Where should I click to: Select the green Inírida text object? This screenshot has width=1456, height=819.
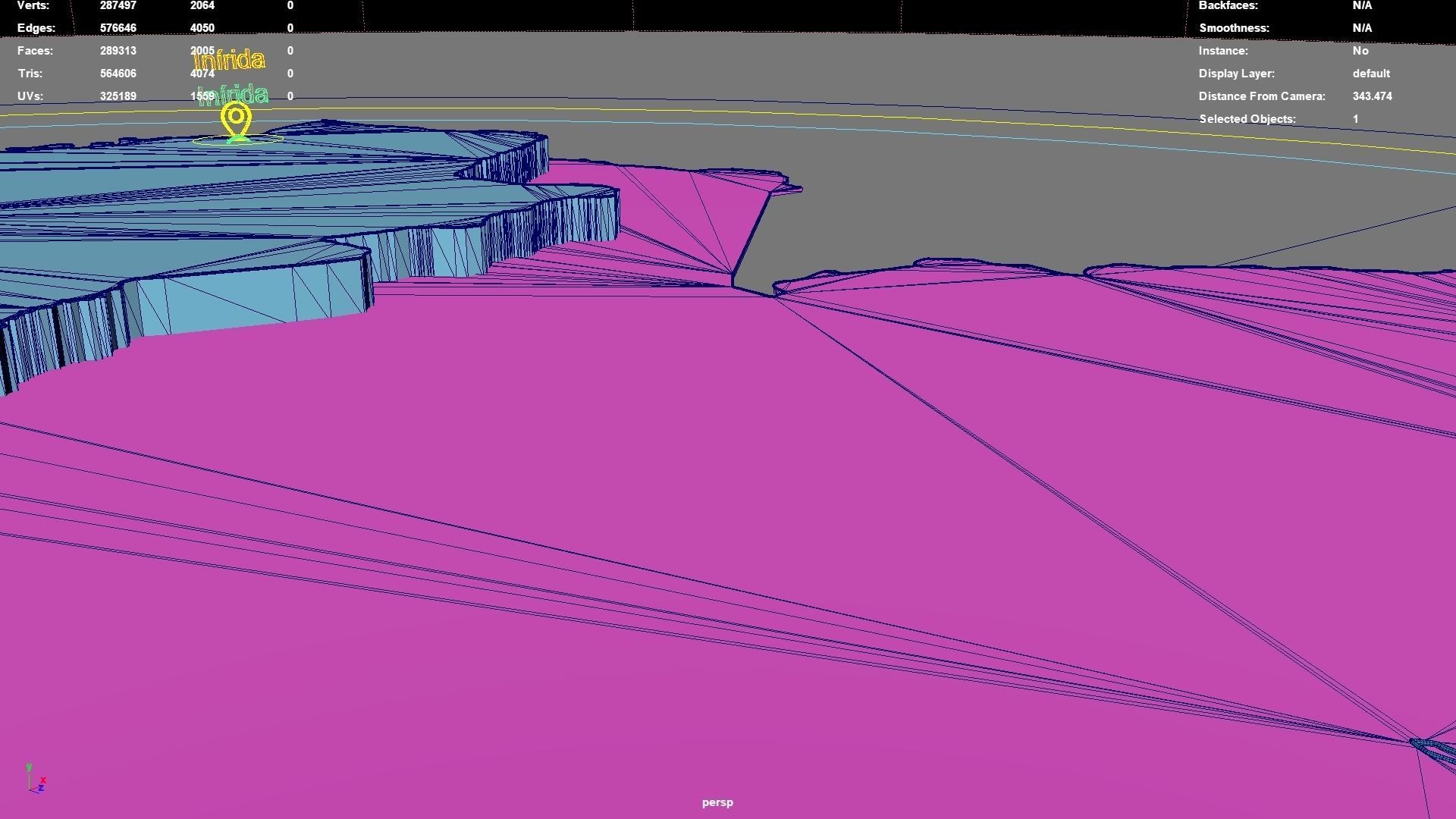tap(237, 96)
